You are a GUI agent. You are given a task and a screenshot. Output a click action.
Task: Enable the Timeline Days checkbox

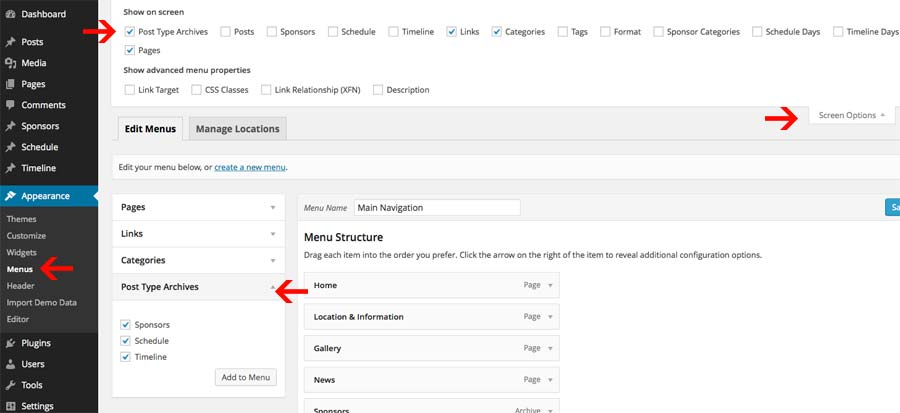tap(839, 32)
